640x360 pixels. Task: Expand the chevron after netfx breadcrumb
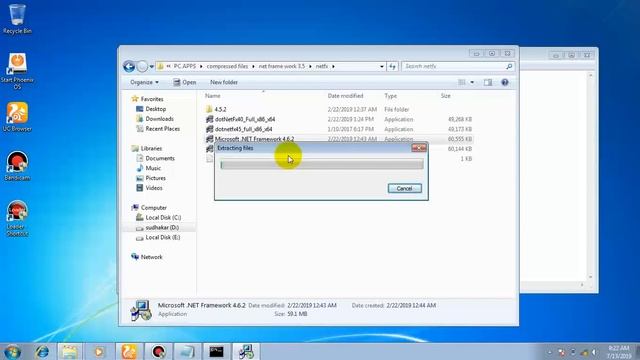pyautogui.click(x=333, y=66)
